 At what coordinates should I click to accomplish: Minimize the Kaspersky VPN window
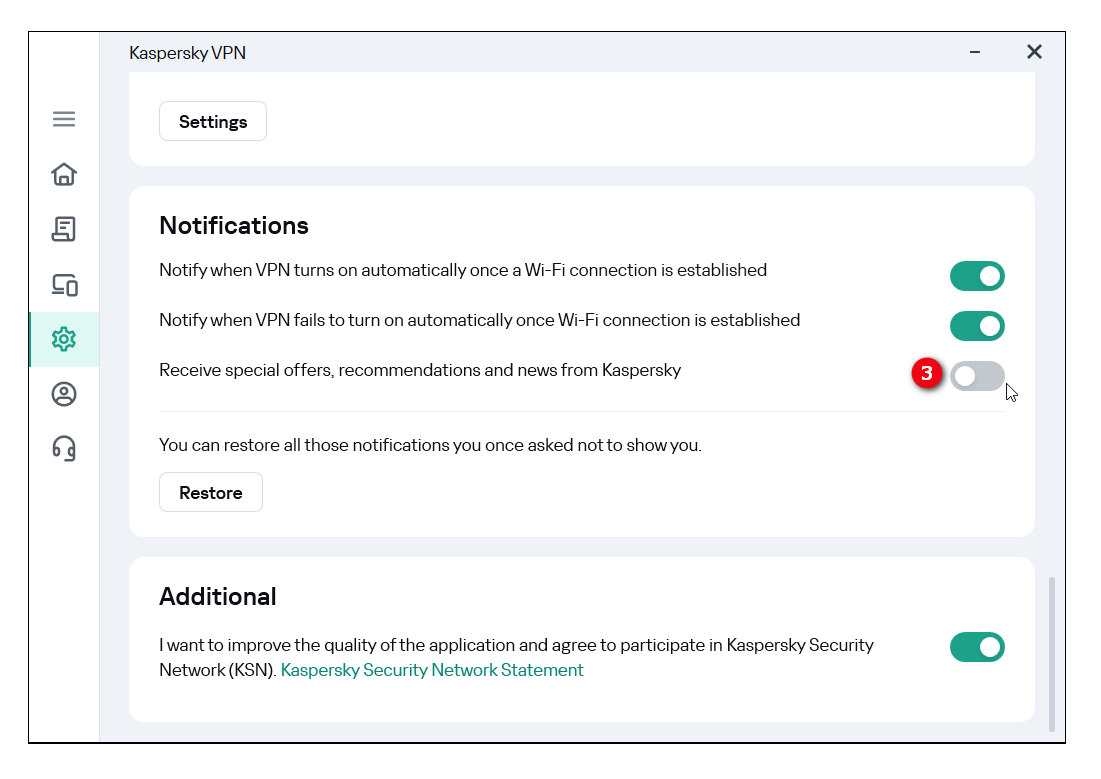pos(975,52)
